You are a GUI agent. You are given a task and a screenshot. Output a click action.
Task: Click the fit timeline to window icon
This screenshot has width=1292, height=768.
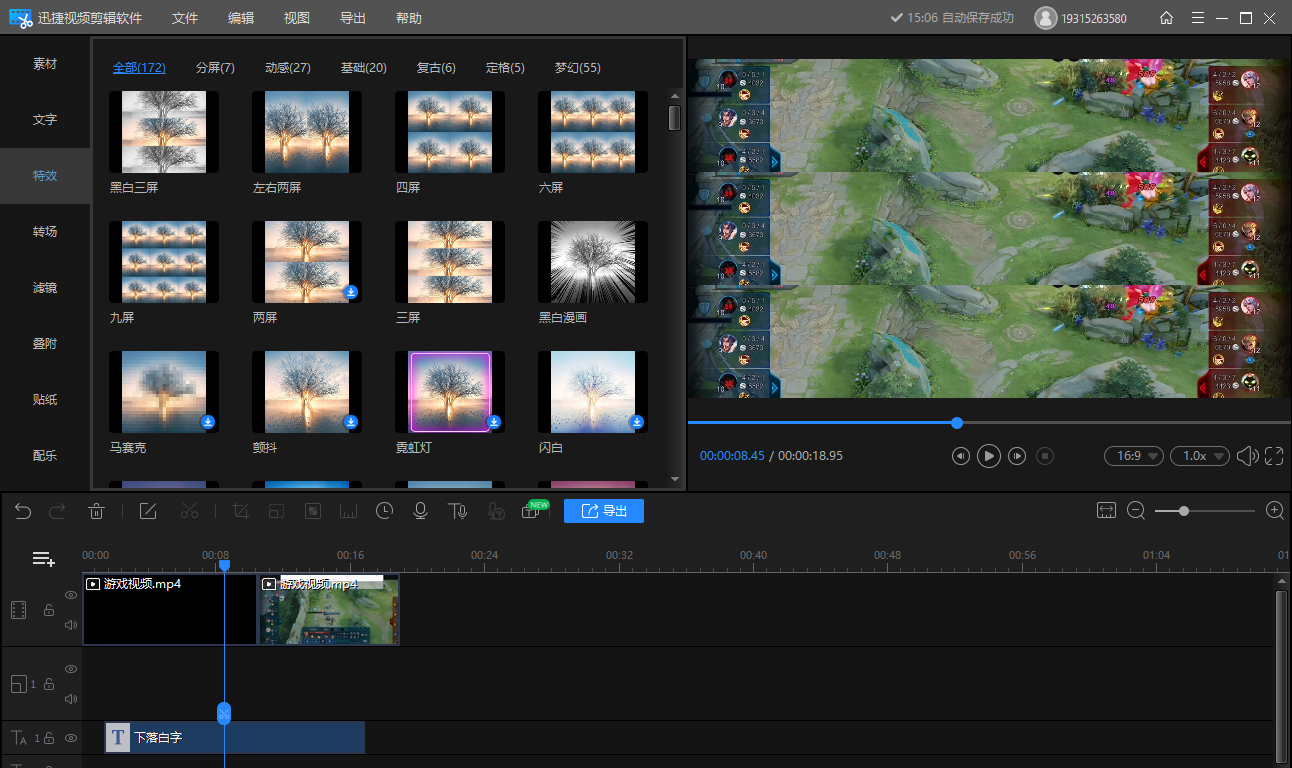coord(1106,510)
